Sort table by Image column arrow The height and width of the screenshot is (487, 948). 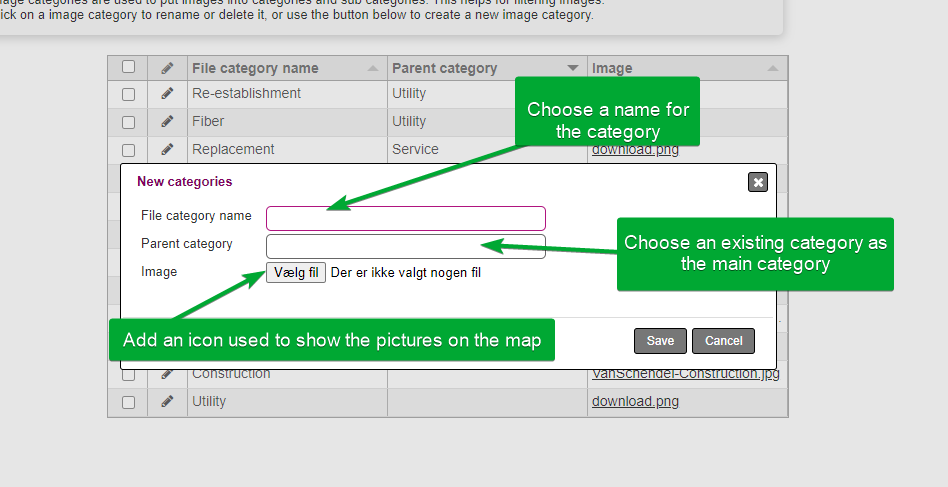773,69
